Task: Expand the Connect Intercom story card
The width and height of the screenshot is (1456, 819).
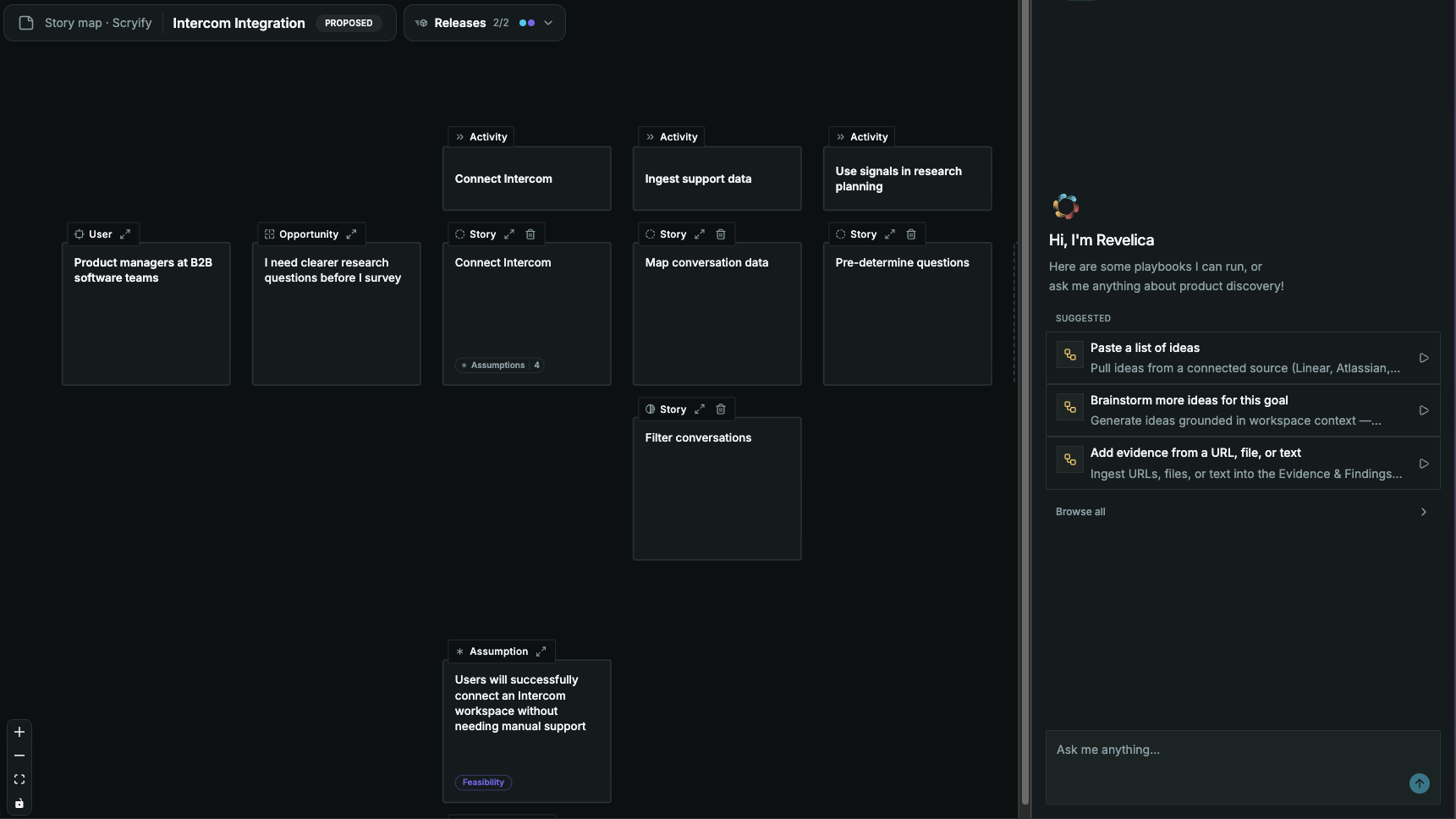Action: [509, 234]
